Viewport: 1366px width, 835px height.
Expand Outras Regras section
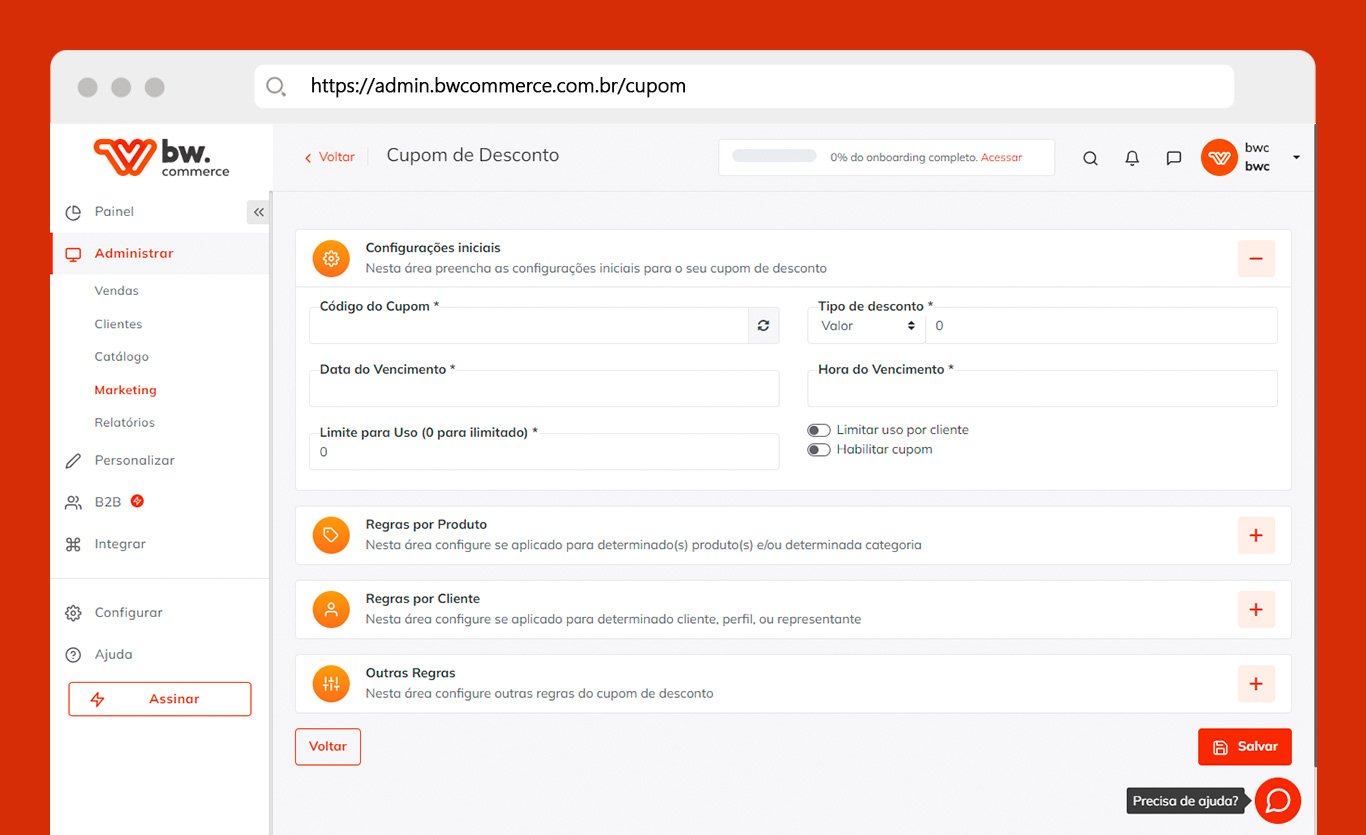coord(1256,684)
